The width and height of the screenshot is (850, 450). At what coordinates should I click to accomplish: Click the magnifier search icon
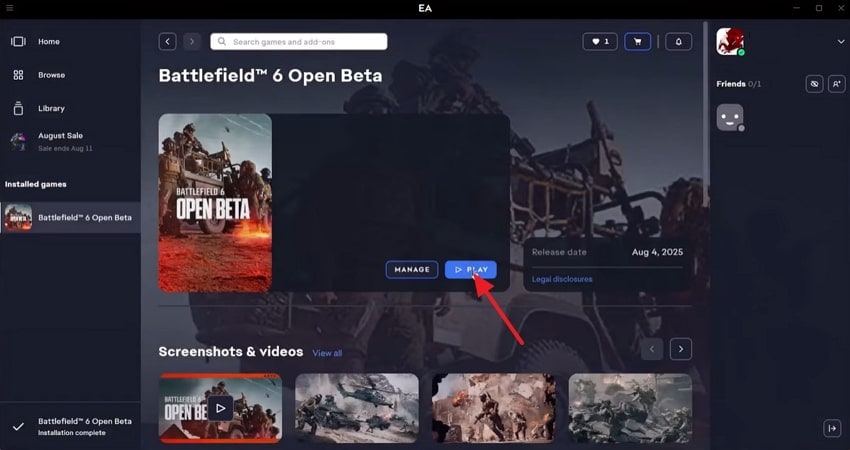click(222, 42)
